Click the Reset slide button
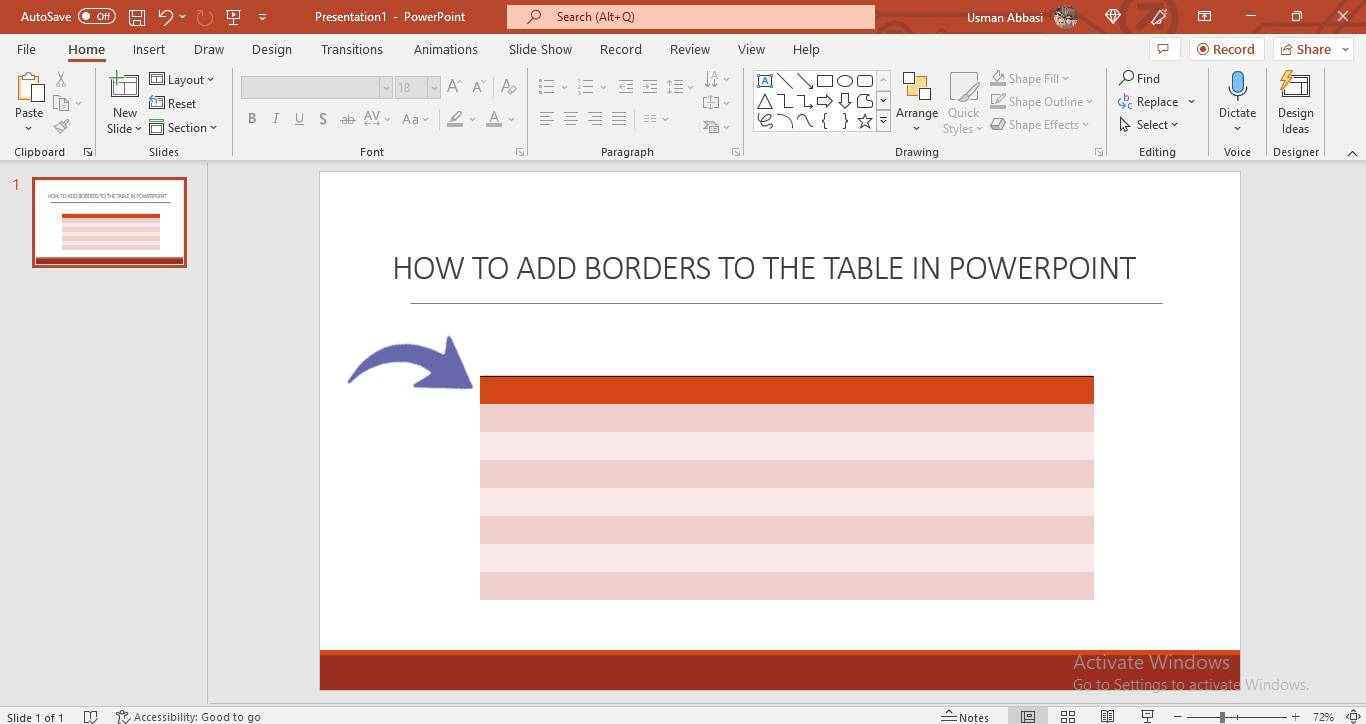Image resolution: width=1366 pixels, height=724 pixels. click(173, 104)
